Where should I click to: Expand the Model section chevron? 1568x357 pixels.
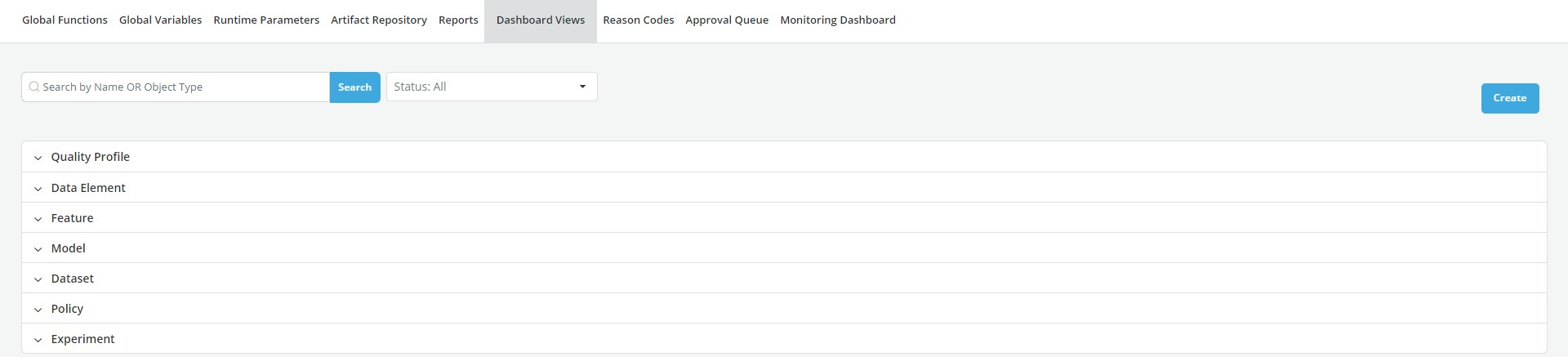pos(38,249)
